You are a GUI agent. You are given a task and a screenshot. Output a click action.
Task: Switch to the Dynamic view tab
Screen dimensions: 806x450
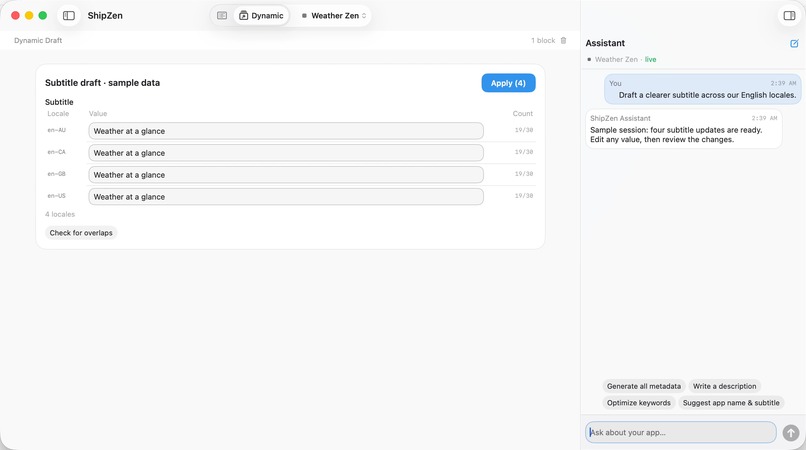[262, 15]
